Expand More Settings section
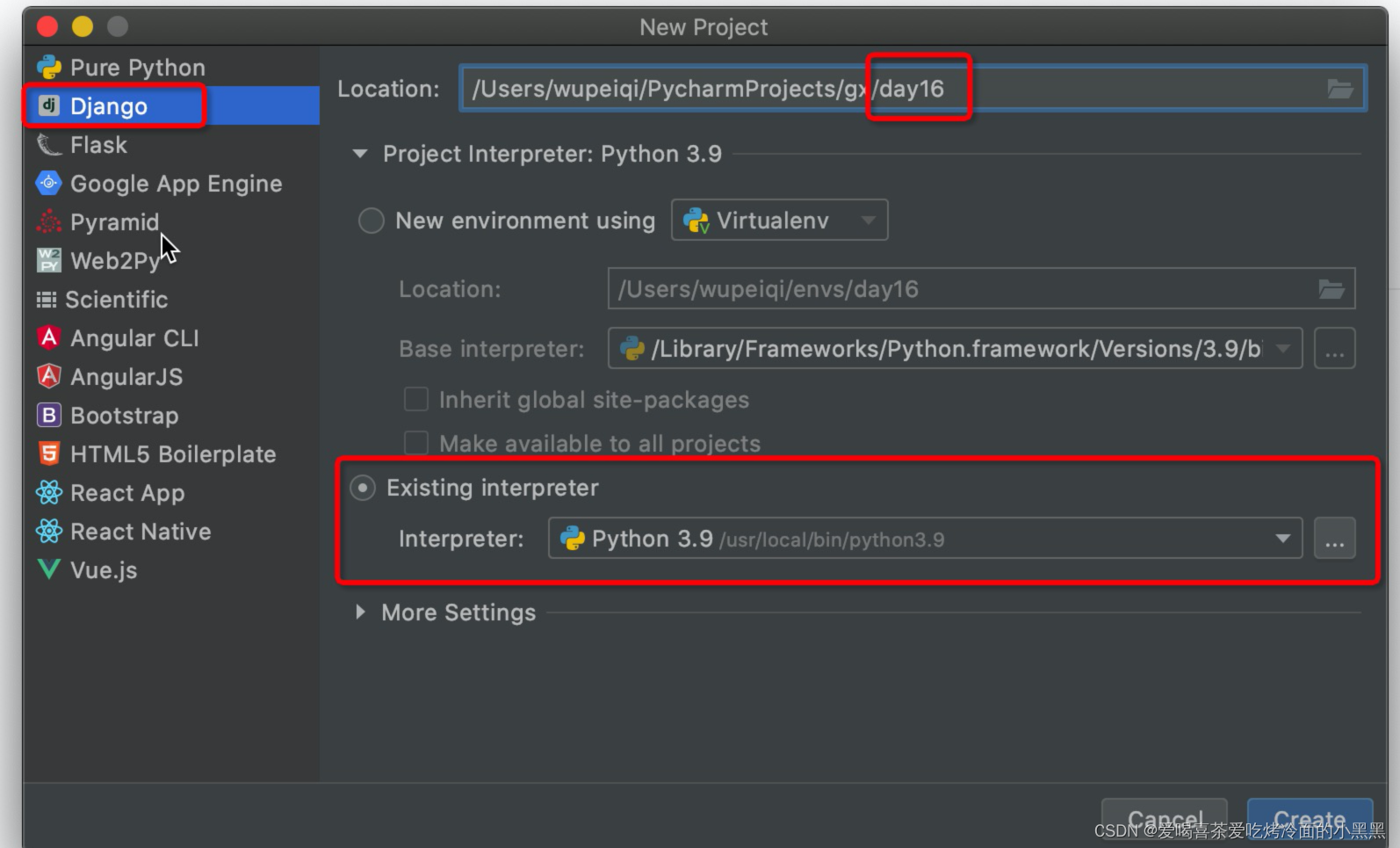This screenshot has width=1400, height=848. [359, 612]
